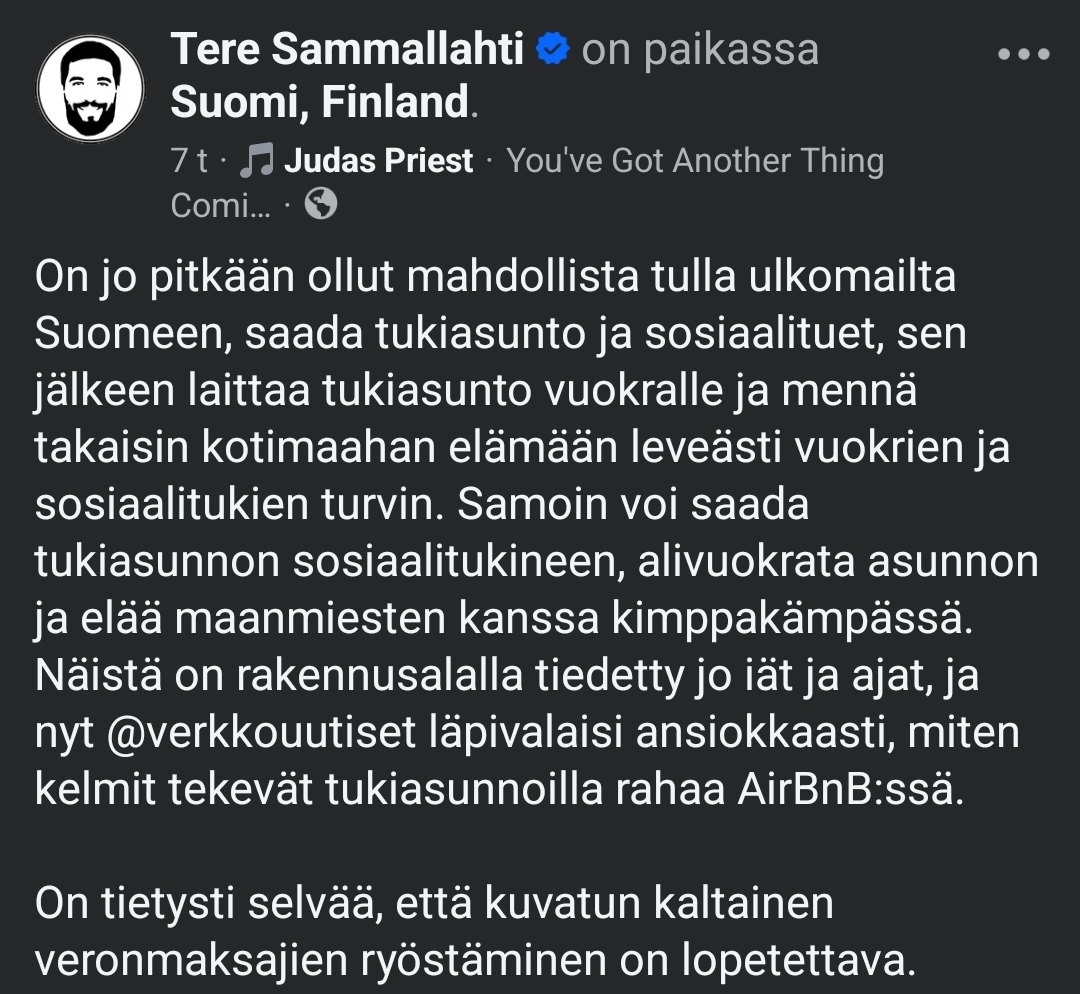
Task: Click the "on paikassa" text in header
Action: 700,50
